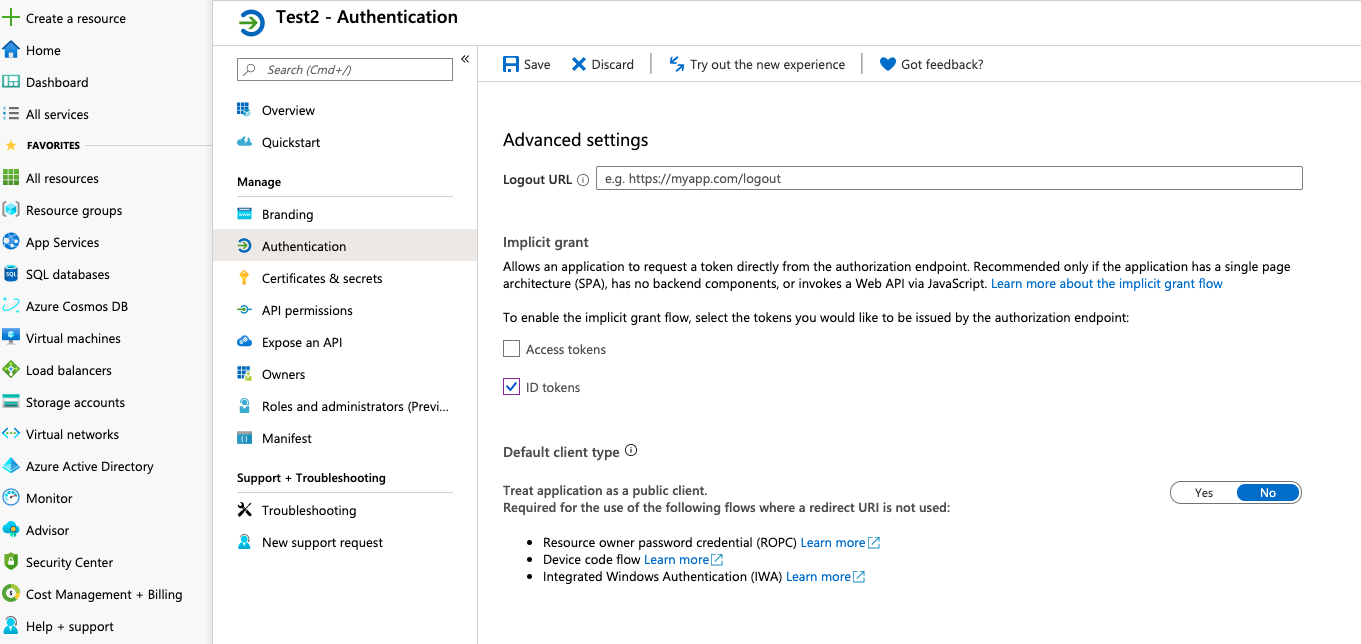Click the Load balancers diamond icon
Viewport: 1361px width, 644px height.
[11, 370]
